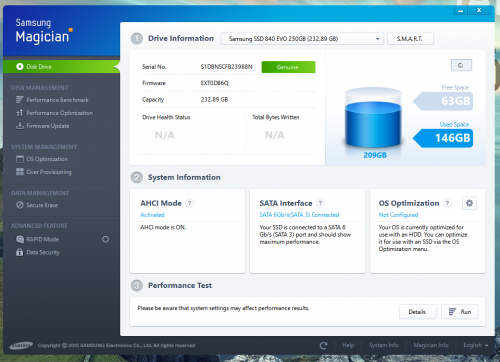
Task: Click the Secure Erase prohibition icon
Action: point(20,205)
